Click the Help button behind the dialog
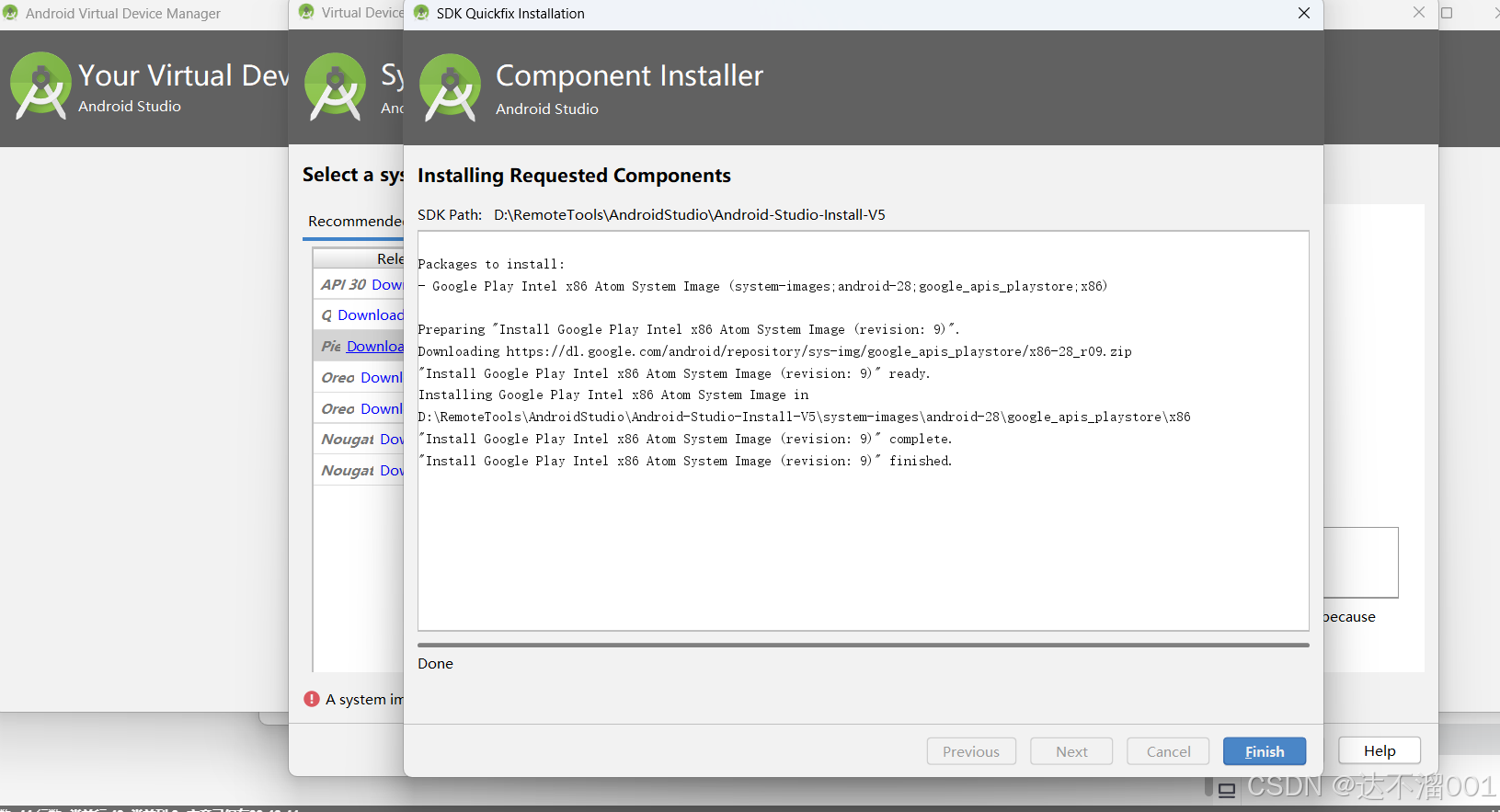This screenshot has height=812, width=1500. click(x=1380, y=750)
